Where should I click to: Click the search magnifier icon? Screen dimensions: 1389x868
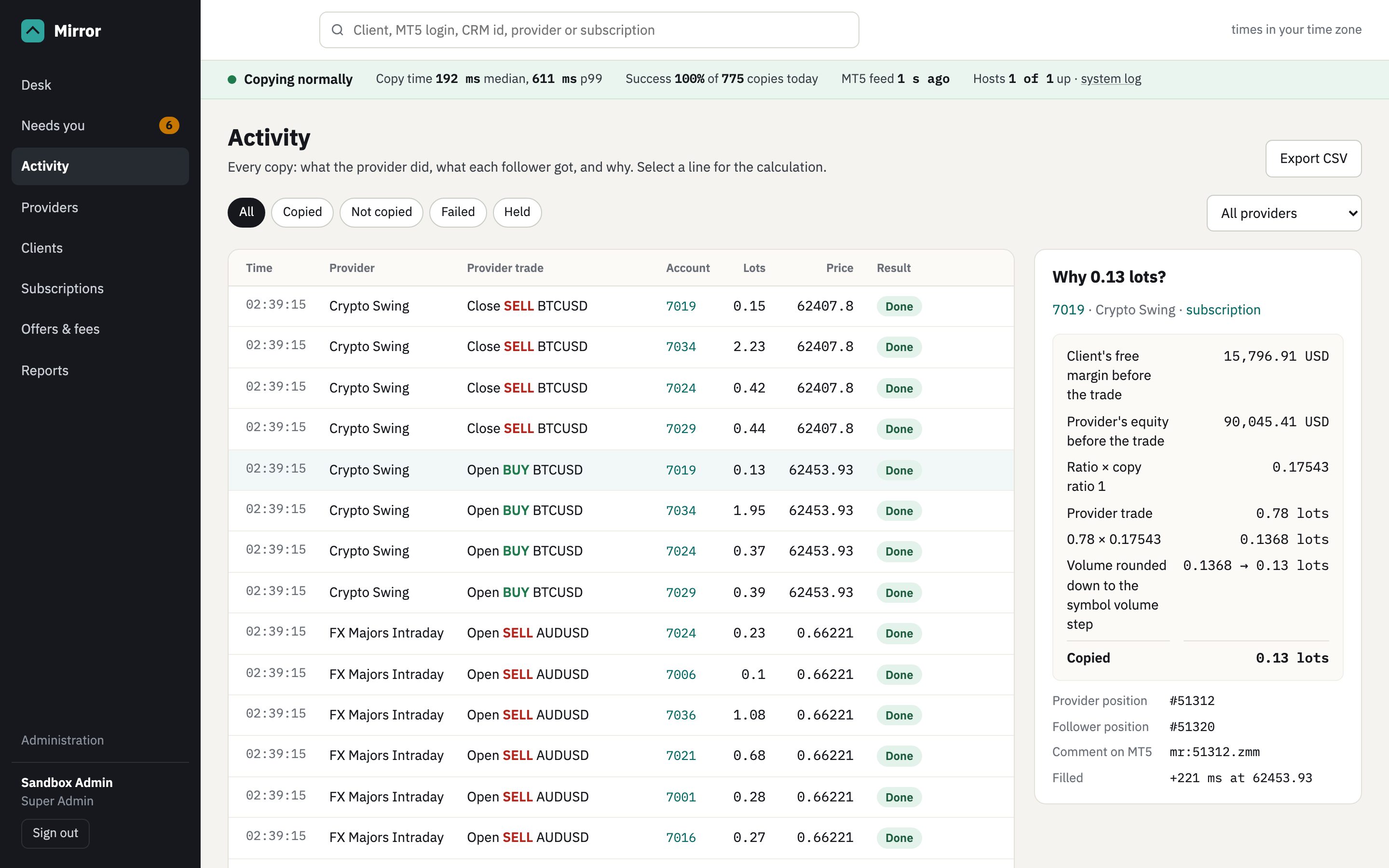338,30
